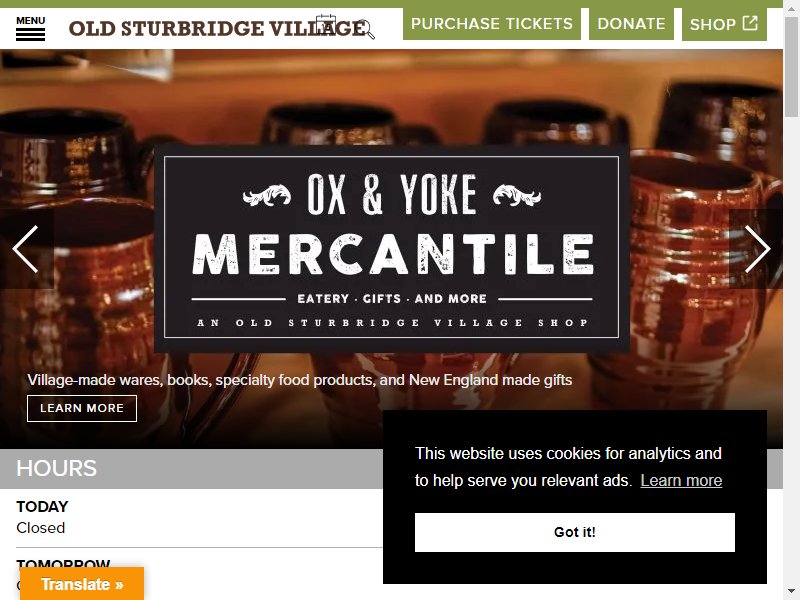Viewport: 800px width, 600px height.
Task: Open the cookie Learn more link
Action: (x=681, y=481)
